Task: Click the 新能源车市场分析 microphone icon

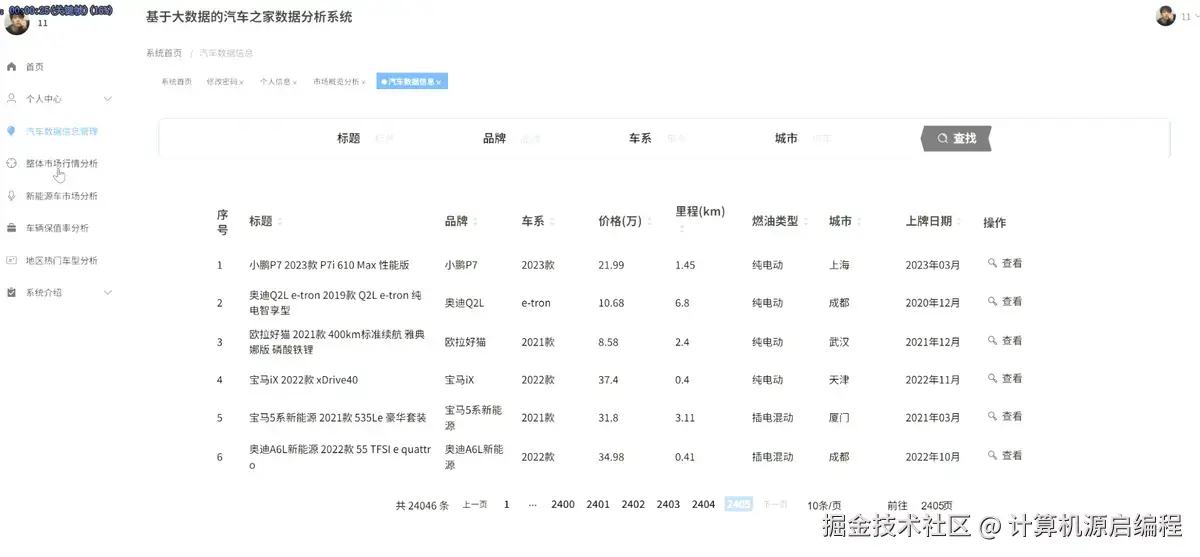Action: coord(11,196)
